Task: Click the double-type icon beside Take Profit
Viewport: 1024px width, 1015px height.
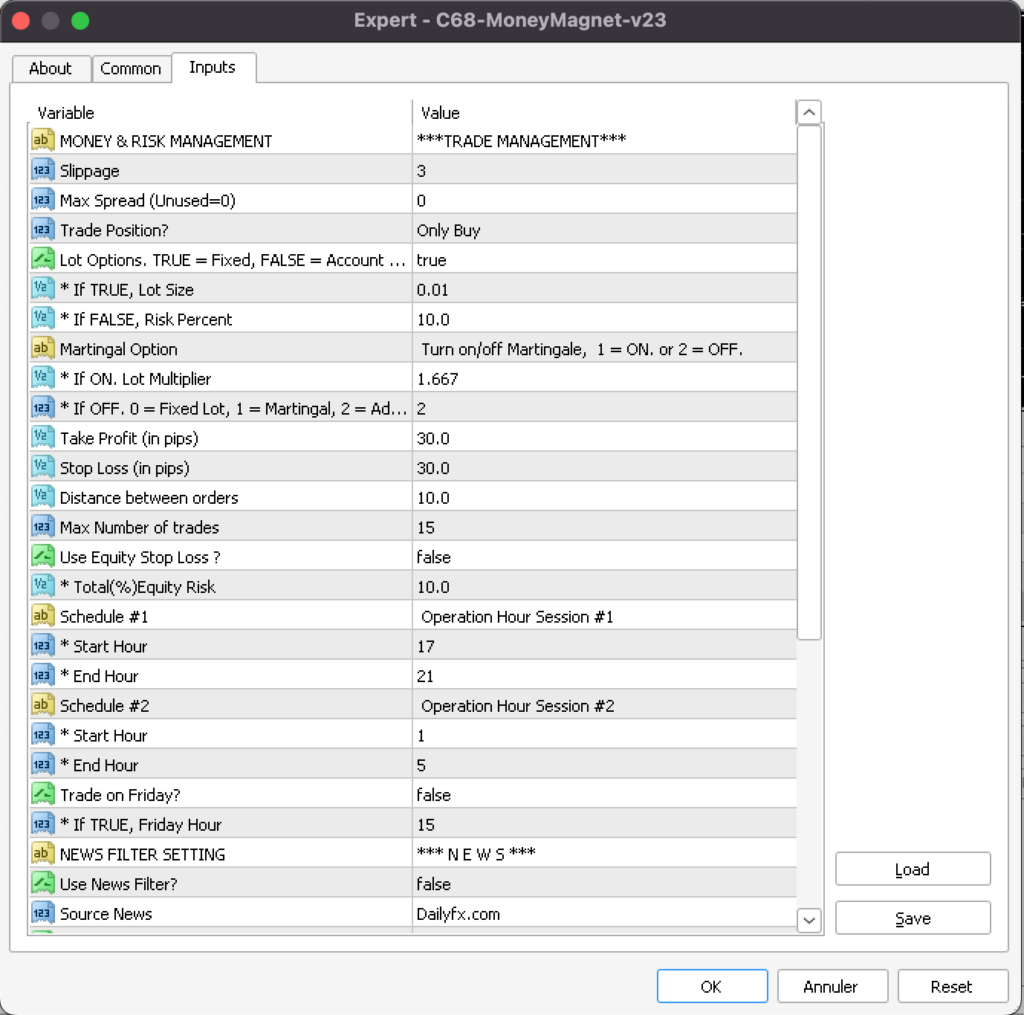Action: point(42,438)
